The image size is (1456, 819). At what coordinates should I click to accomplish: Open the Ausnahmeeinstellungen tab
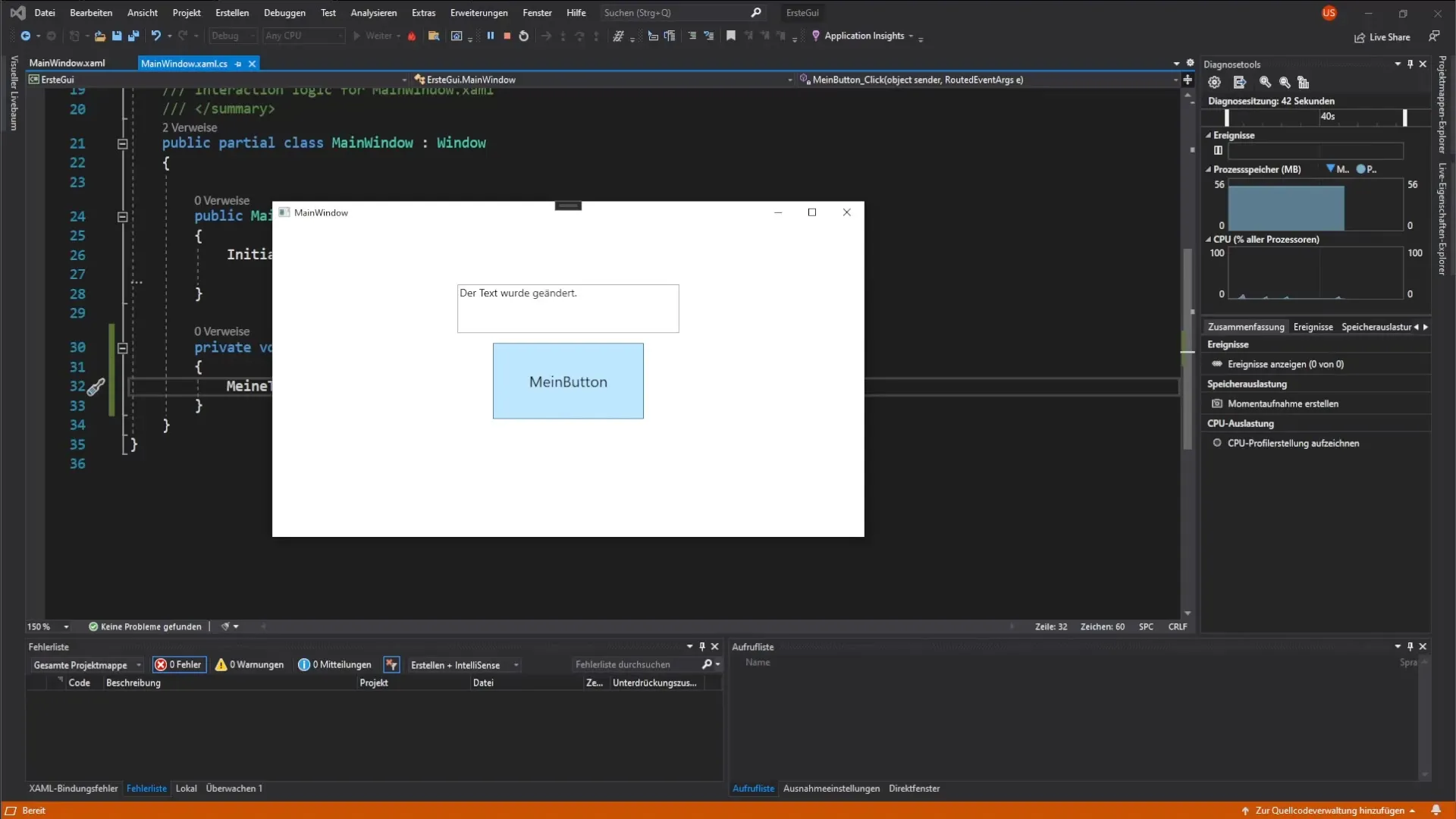pos(831,789)
